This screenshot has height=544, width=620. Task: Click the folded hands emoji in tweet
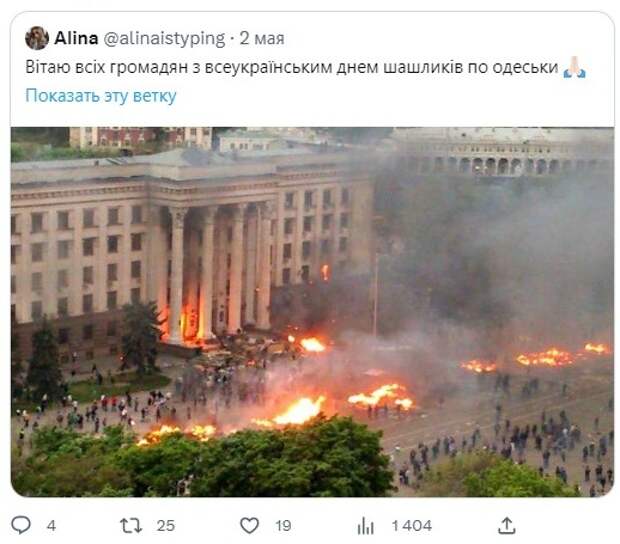pyautogui.click(x=575, y=67)
